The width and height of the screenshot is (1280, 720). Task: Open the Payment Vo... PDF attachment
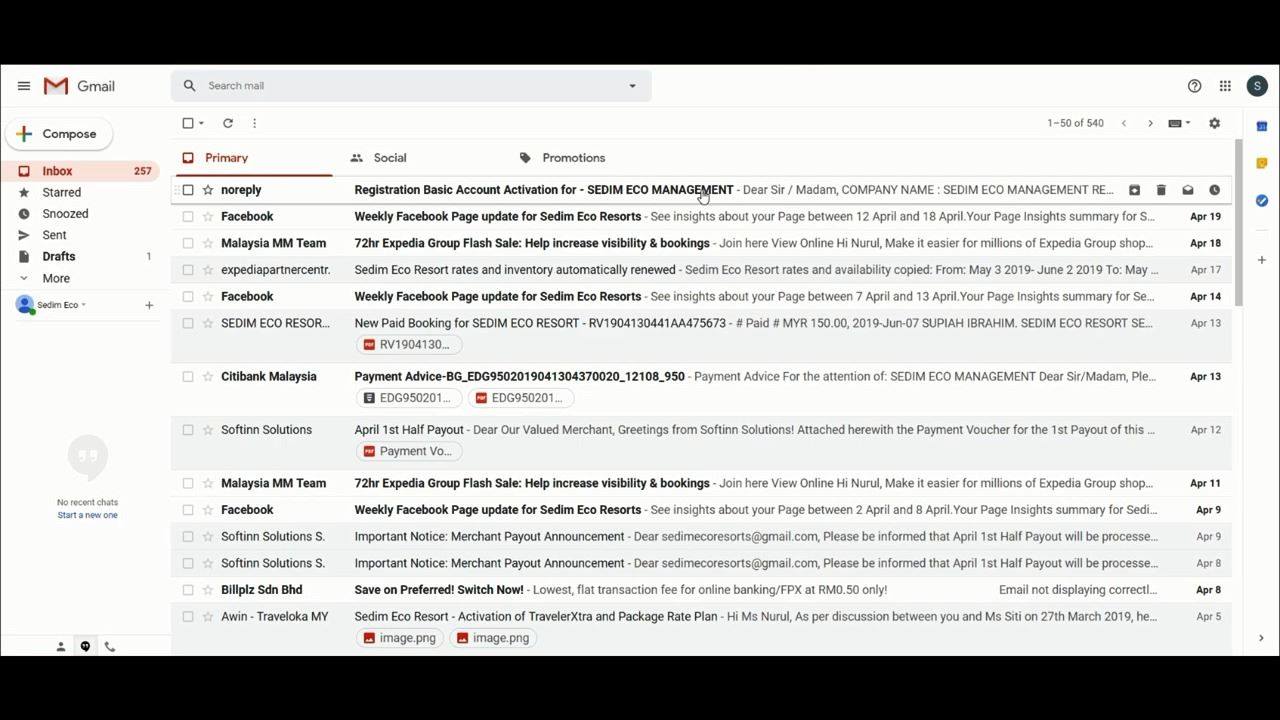tap(409, 451)
